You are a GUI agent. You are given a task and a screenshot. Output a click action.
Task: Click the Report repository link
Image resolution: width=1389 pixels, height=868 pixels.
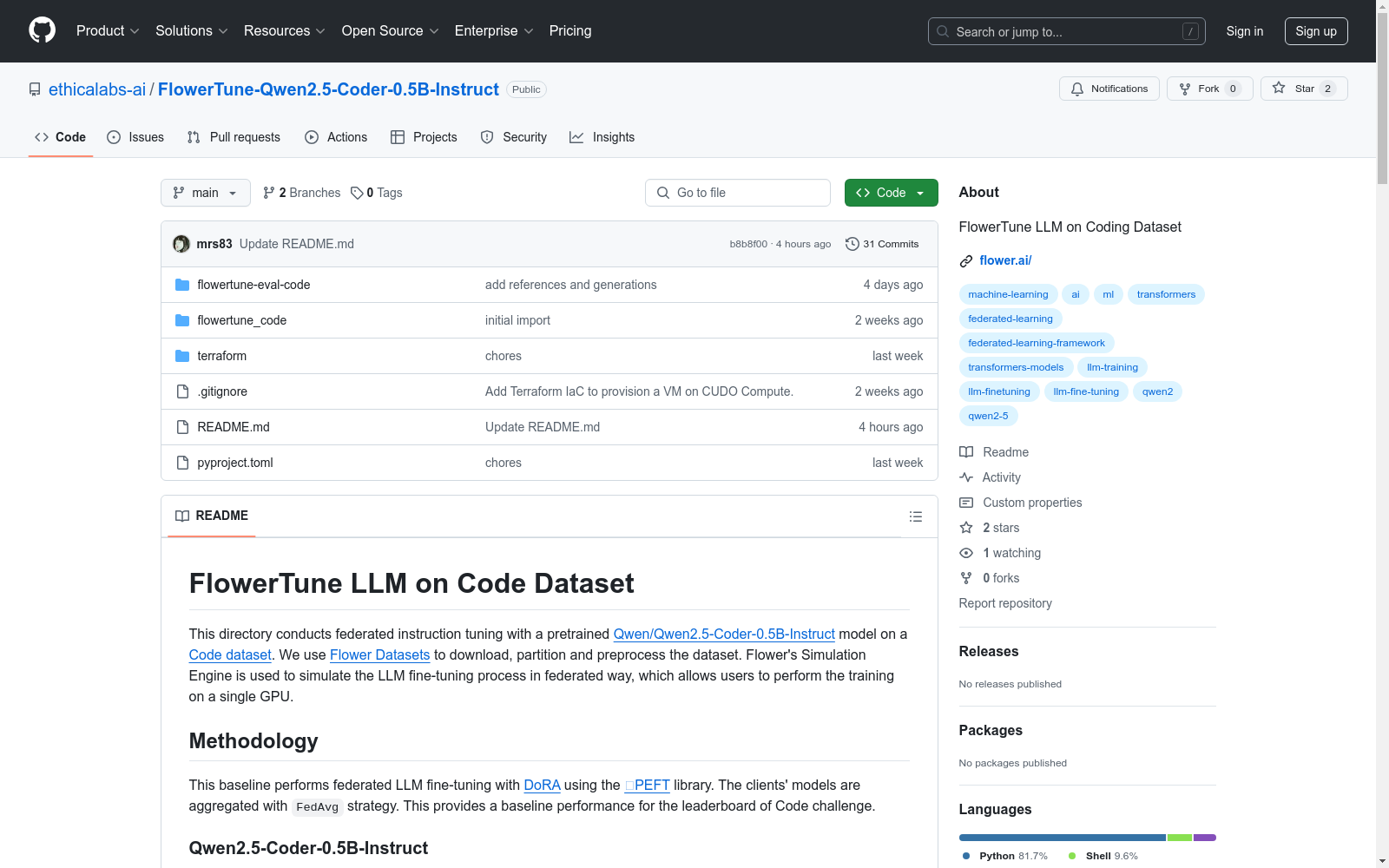(1005, 603)
